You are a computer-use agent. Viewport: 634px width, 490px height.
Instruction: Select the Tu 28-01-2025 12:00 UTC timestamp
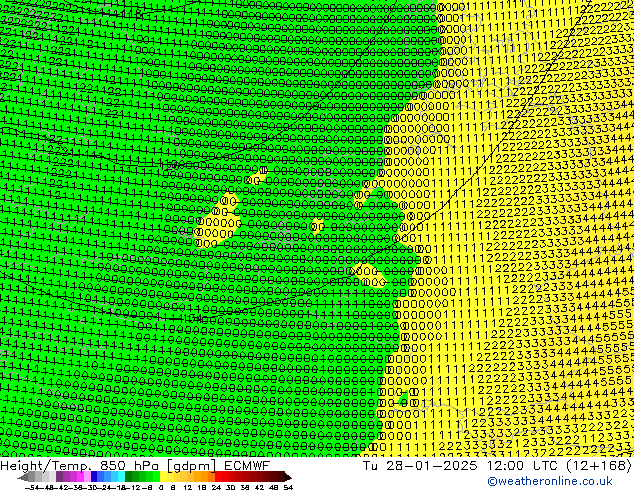point(497,465)
